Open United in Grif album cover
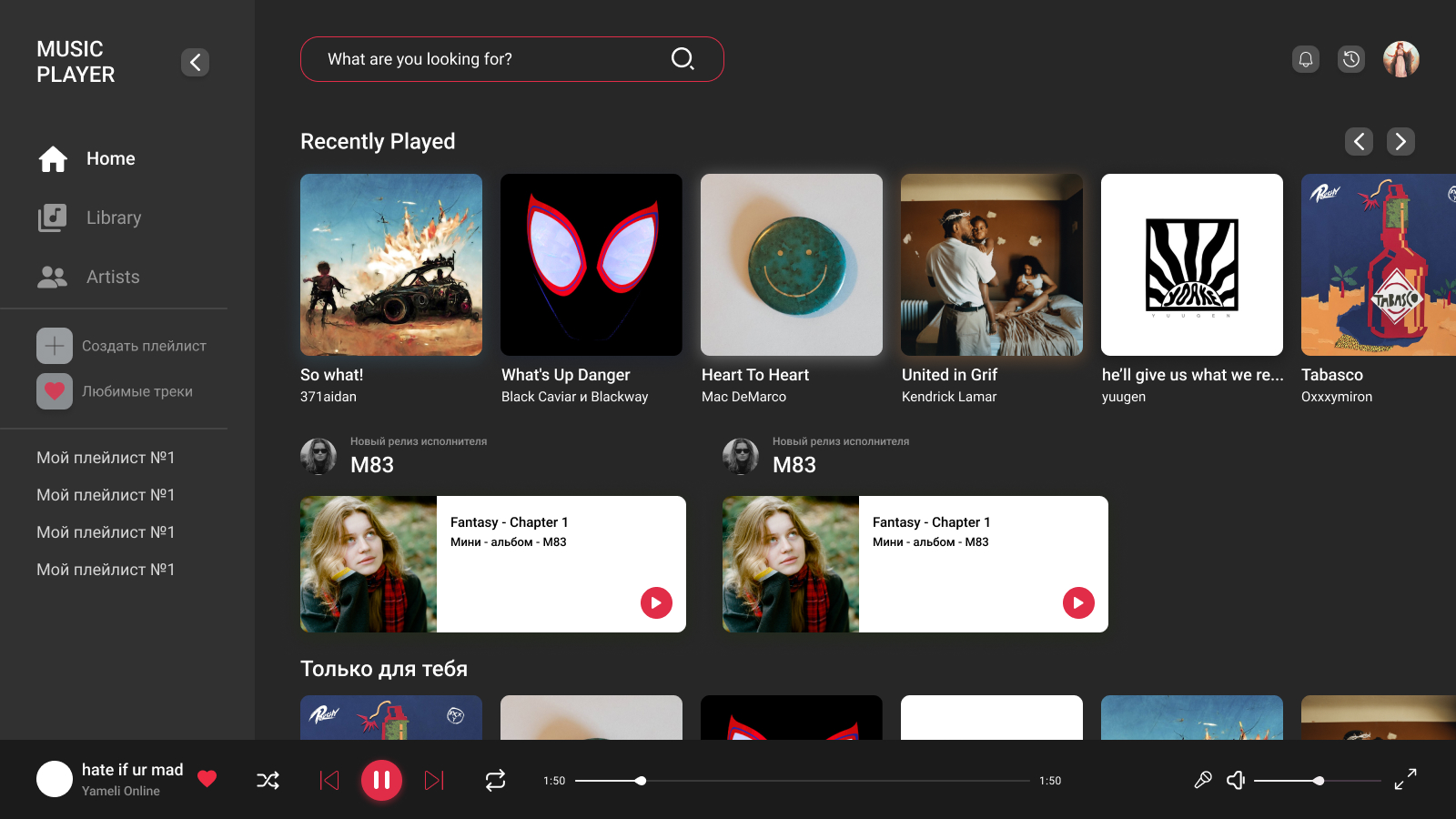The width and height of the screenshot is (1456, 819). pyautogui.click(x=992, y=265)
